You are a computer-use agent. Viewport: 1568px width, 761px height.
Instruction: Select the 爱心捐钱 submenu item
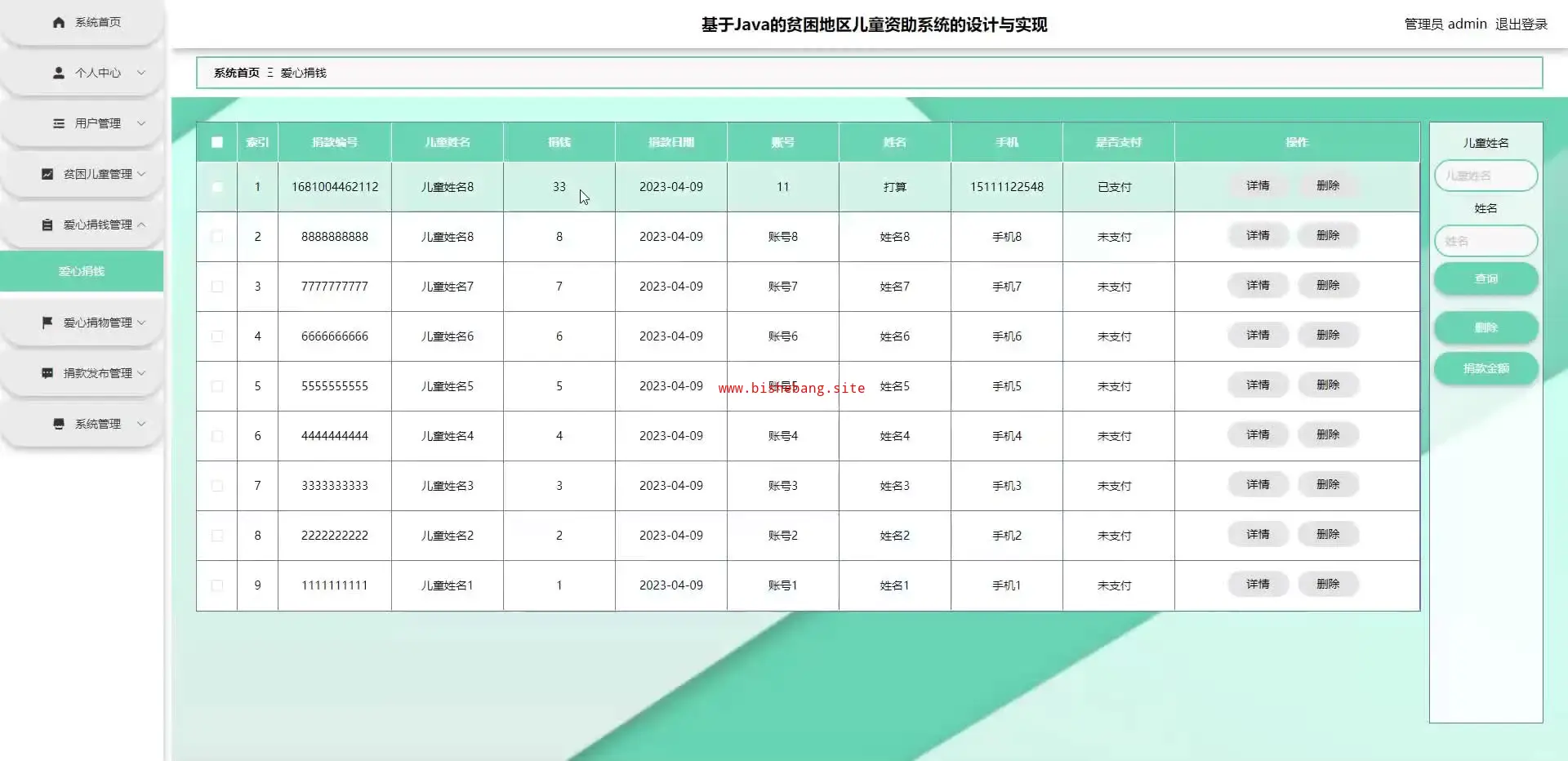tap(82, 271)
